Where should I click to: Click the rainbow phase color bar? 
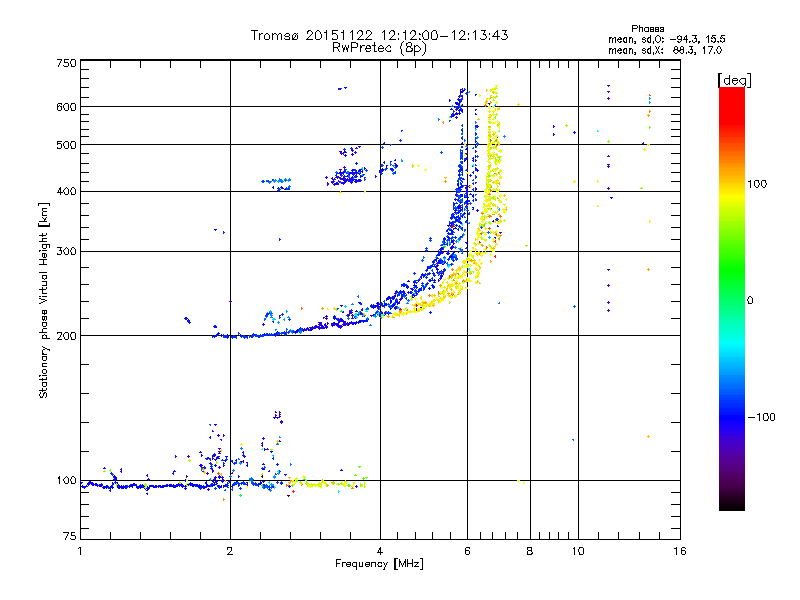pos(732,299)
